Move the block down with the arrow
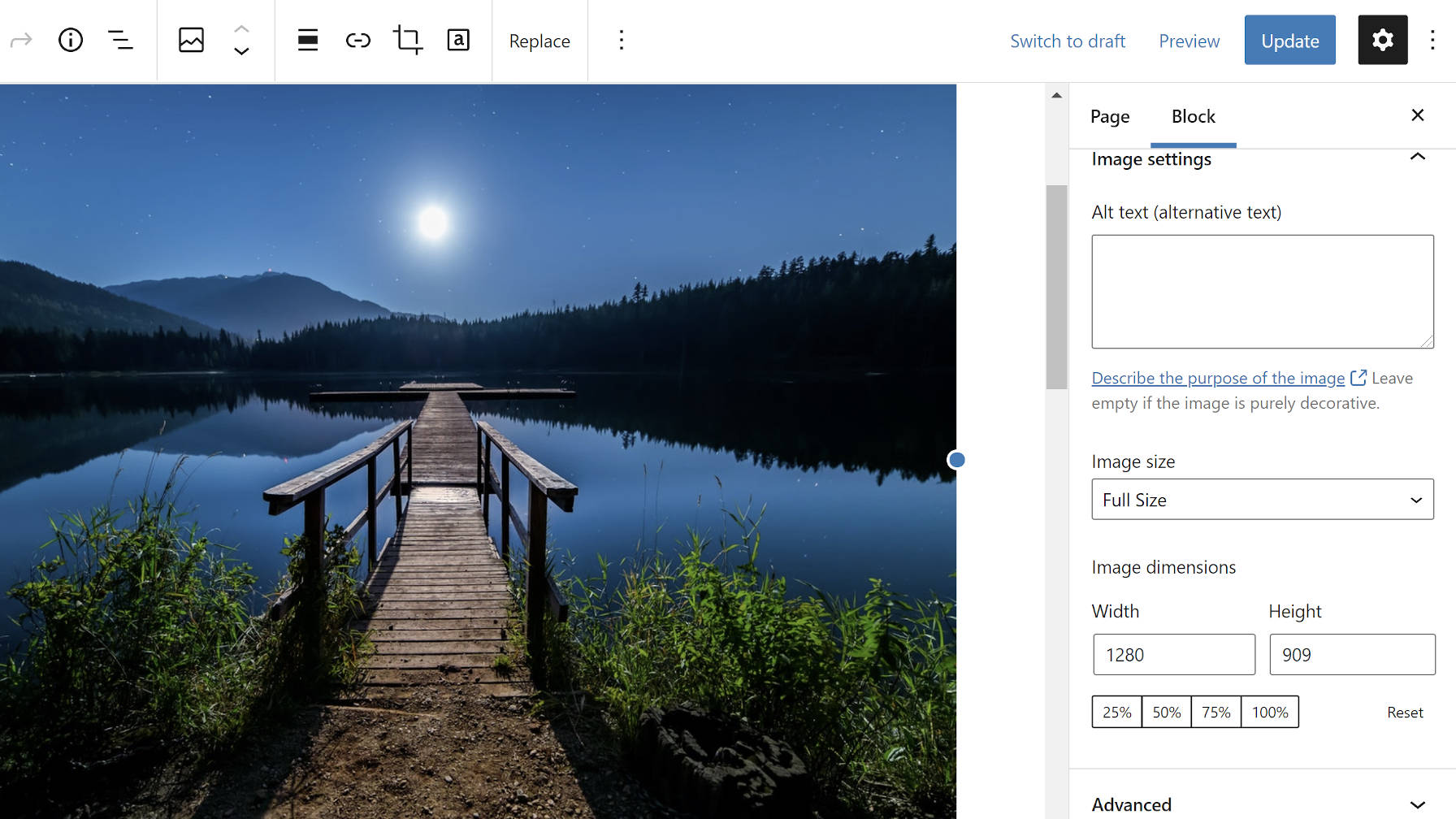This screenshot has width=1456, height=819. click(x=241, y=51)
